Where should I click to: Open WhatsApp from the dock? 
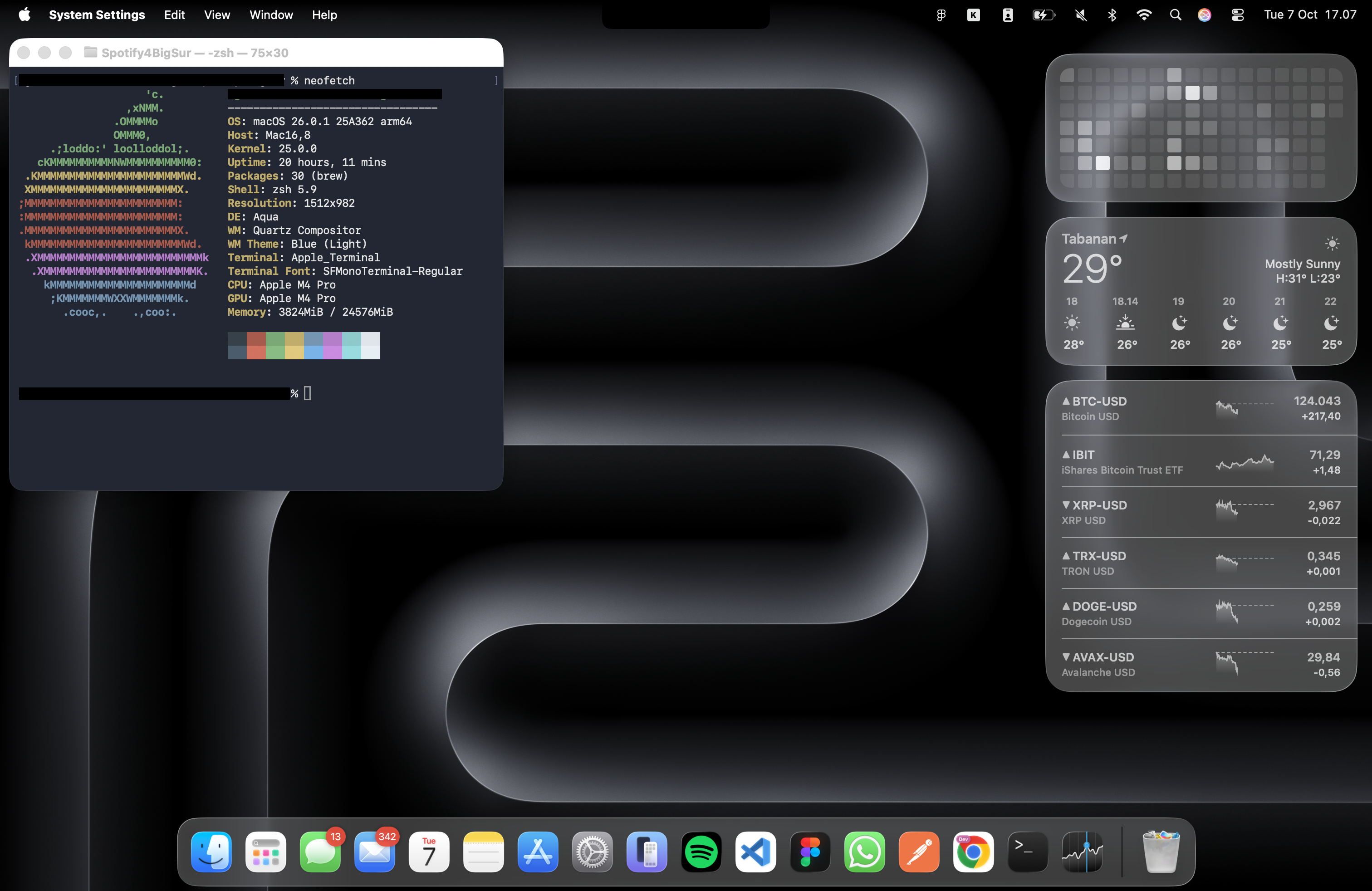[864, 852]
